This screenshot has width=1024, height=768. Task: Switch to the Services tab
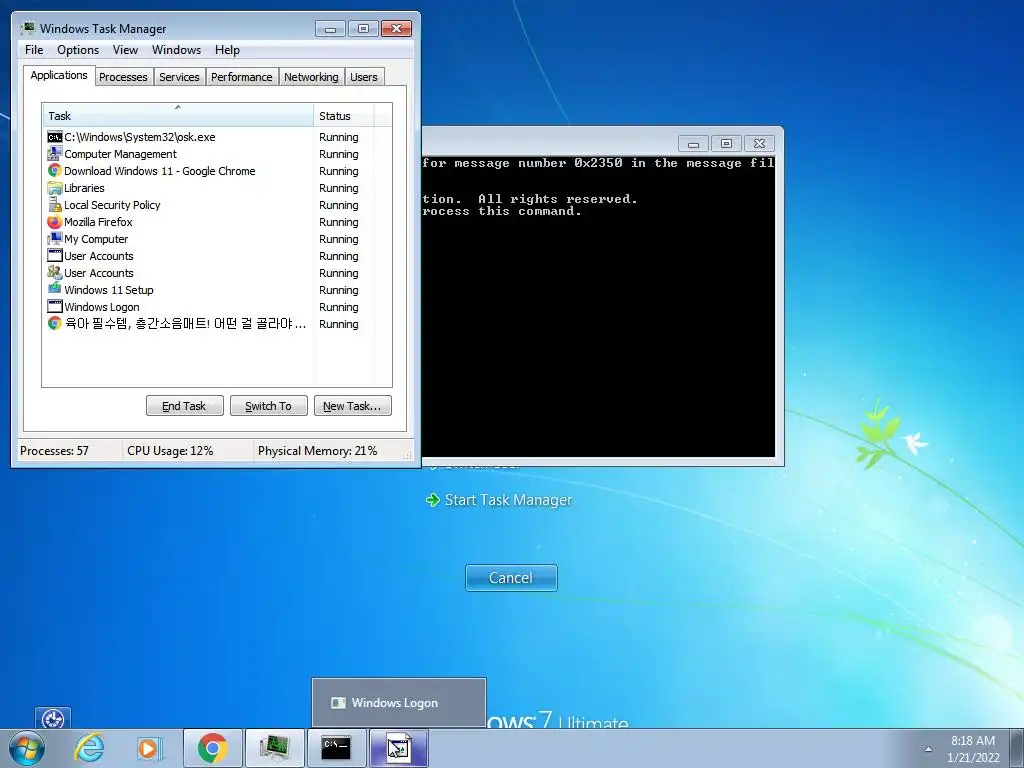180,77
